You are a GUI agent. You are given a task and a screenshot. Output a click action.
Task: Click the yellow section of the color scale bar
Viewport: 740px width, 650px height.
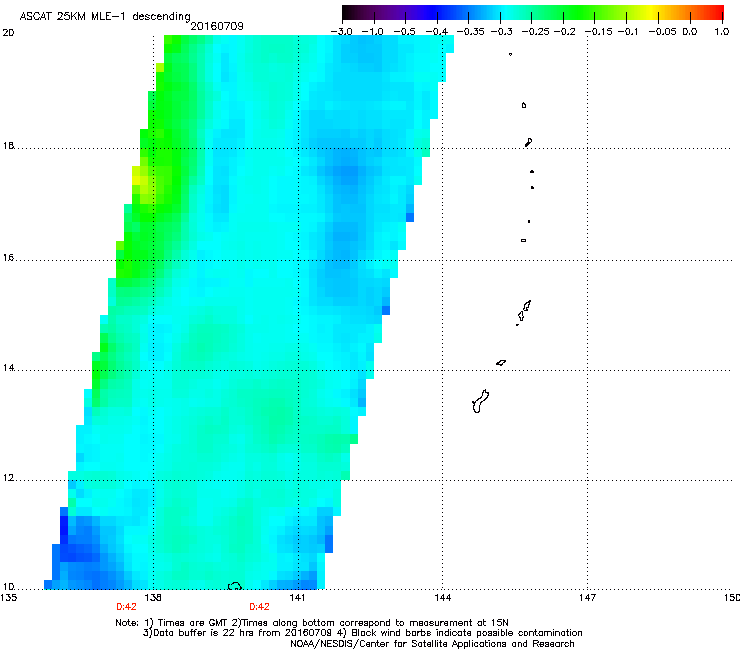point(651,12)
